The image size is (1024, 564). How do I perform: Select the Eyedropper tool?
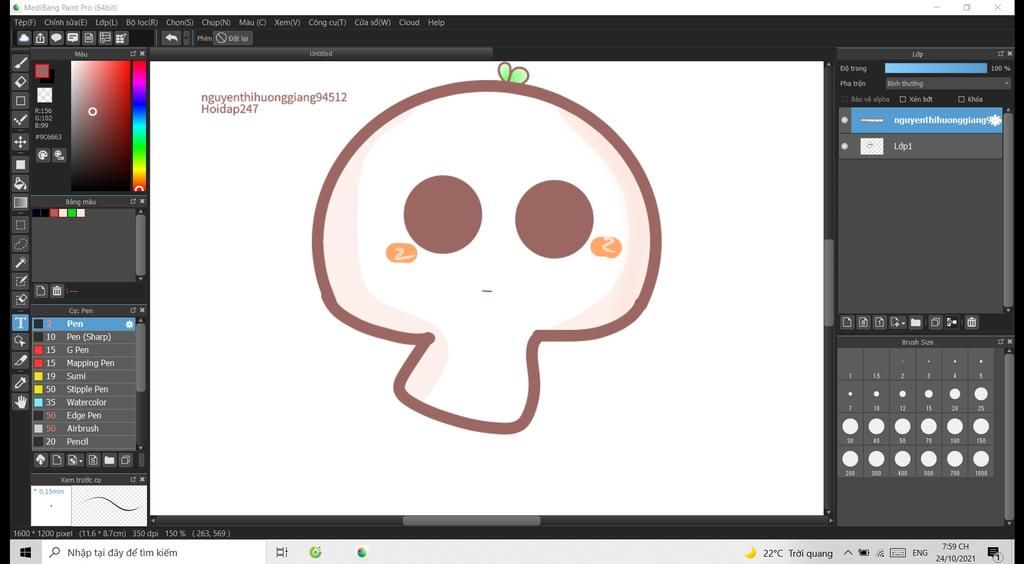pos(20,383)
